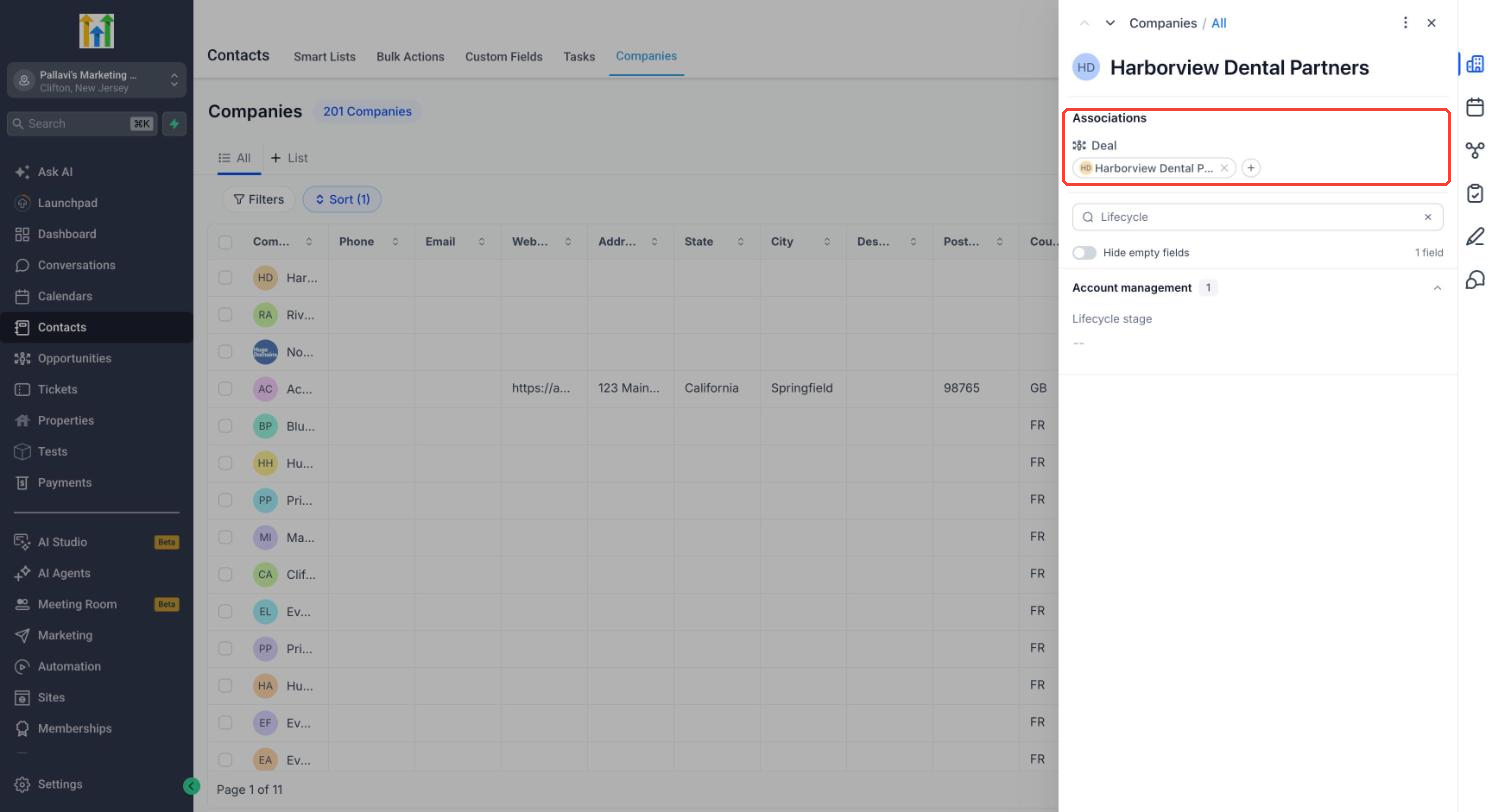Open the conversations chat icon in right rail
Image resolution: width=1492 pixels, height=812 pixels.
coord(1475,279)
